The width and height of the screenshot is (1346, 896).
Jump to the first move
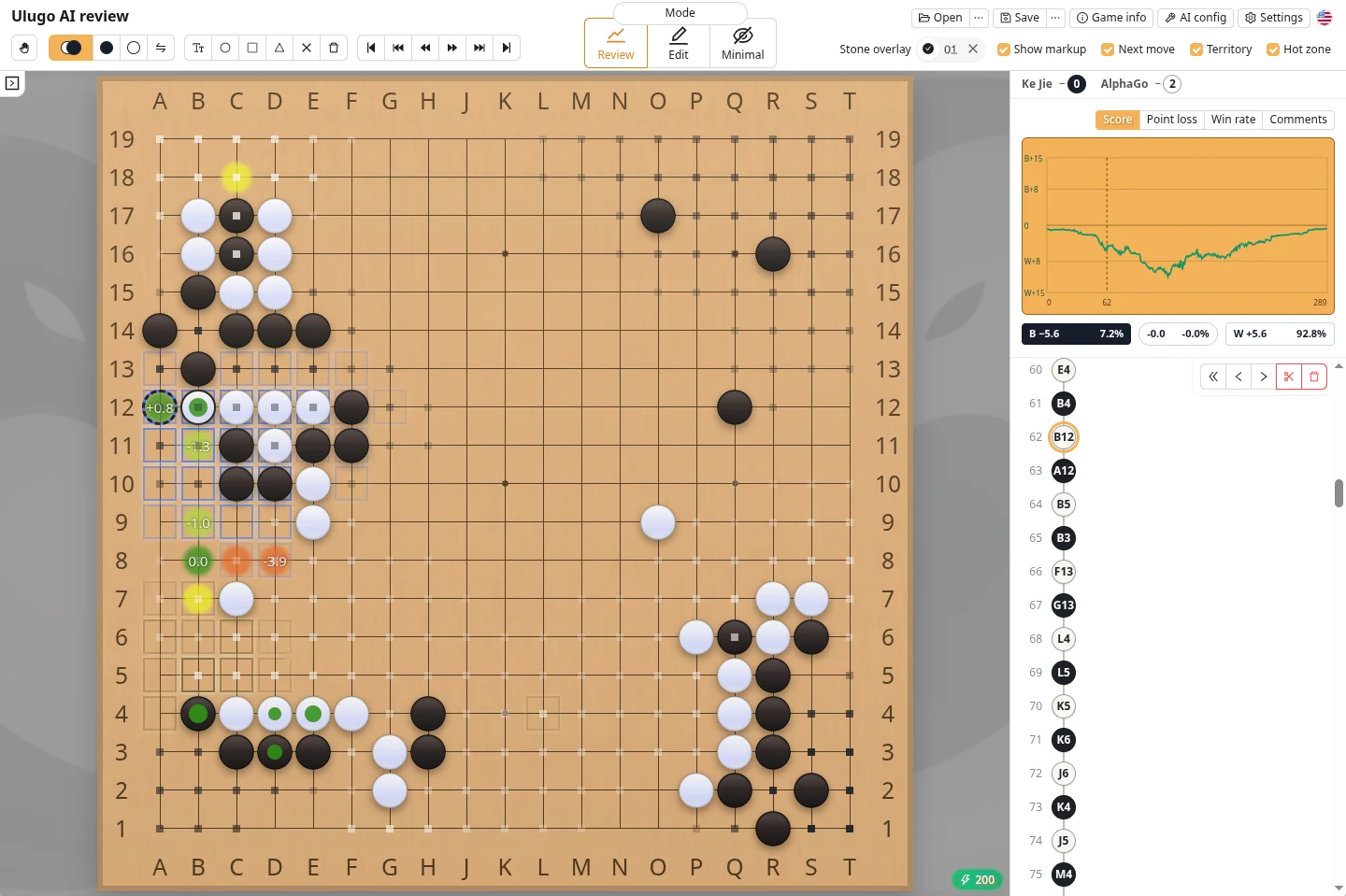pyautogui.click(x=371, y=48)
